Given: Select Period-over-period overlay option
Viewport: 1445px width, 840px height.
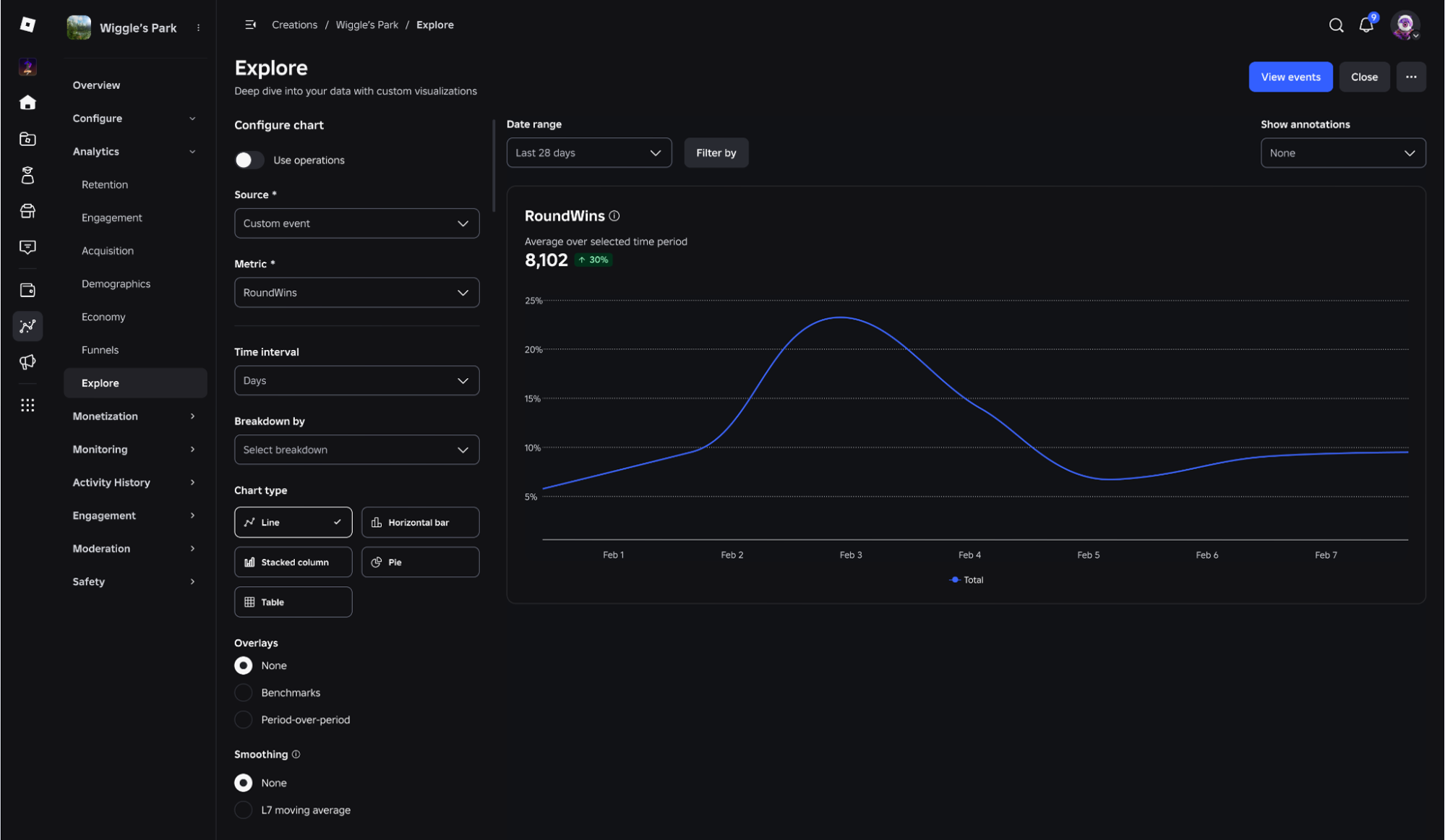Looking at the screenshot, I should click(x=244, y=720).
